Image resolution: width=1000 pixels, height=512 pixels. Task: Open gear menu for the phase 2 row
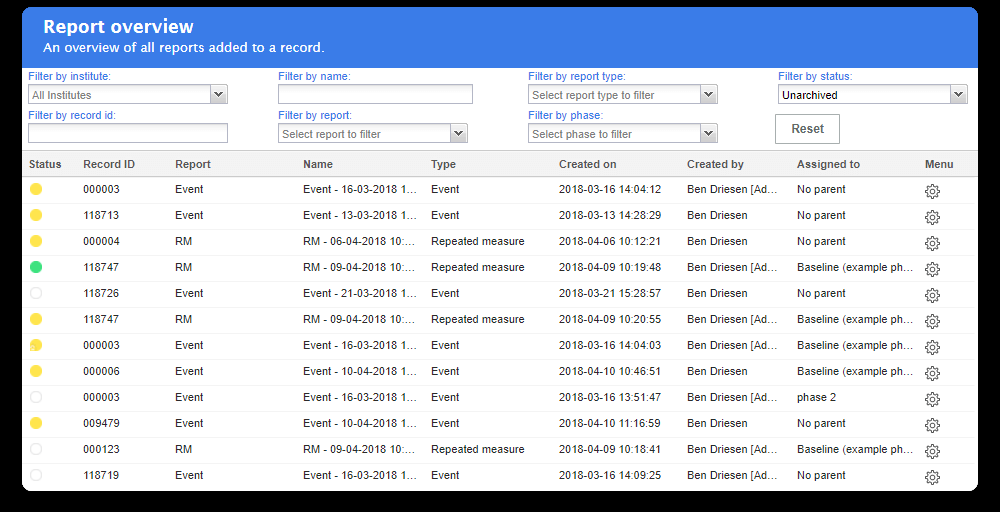point(932,399)
